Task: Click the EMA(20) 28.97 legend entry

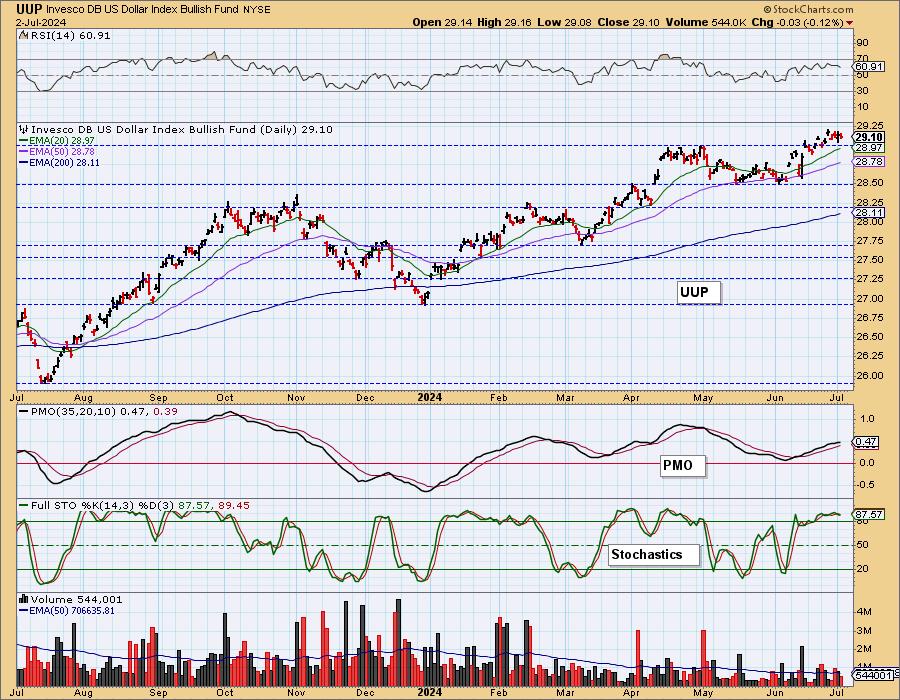Action: [x=57, y=141]
